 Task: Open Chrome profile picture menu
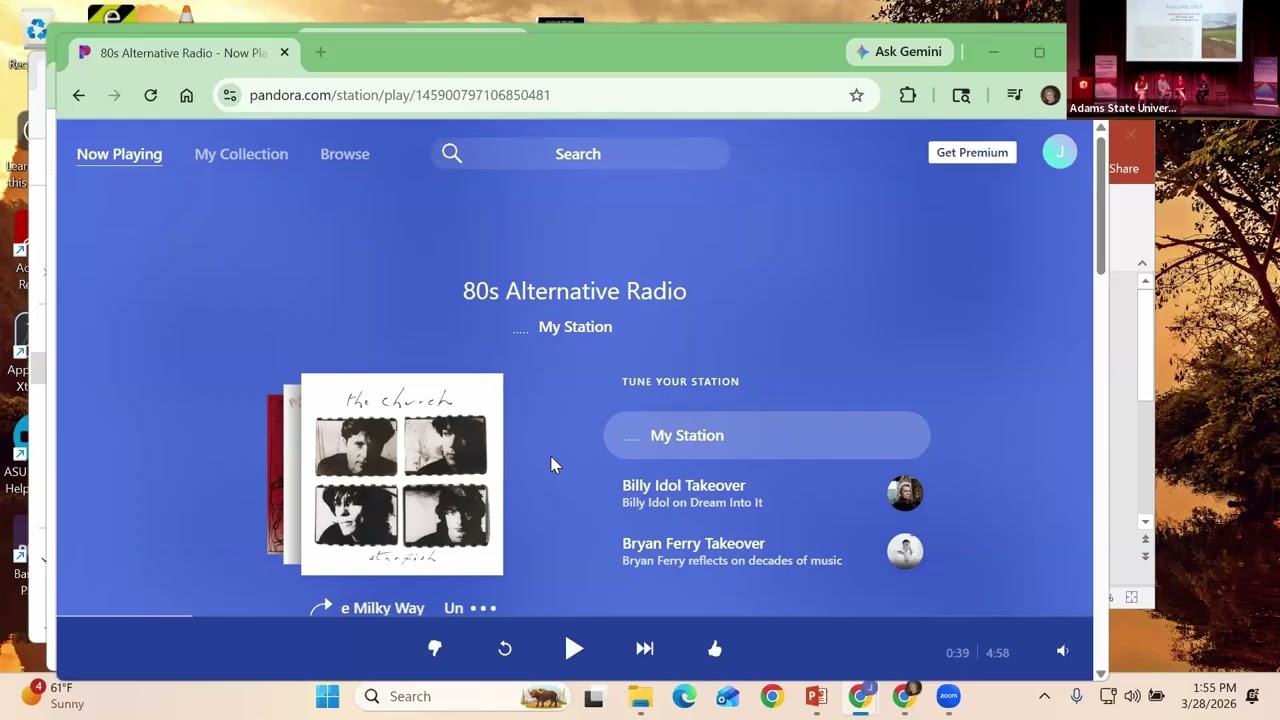(x=1050, y=95)
